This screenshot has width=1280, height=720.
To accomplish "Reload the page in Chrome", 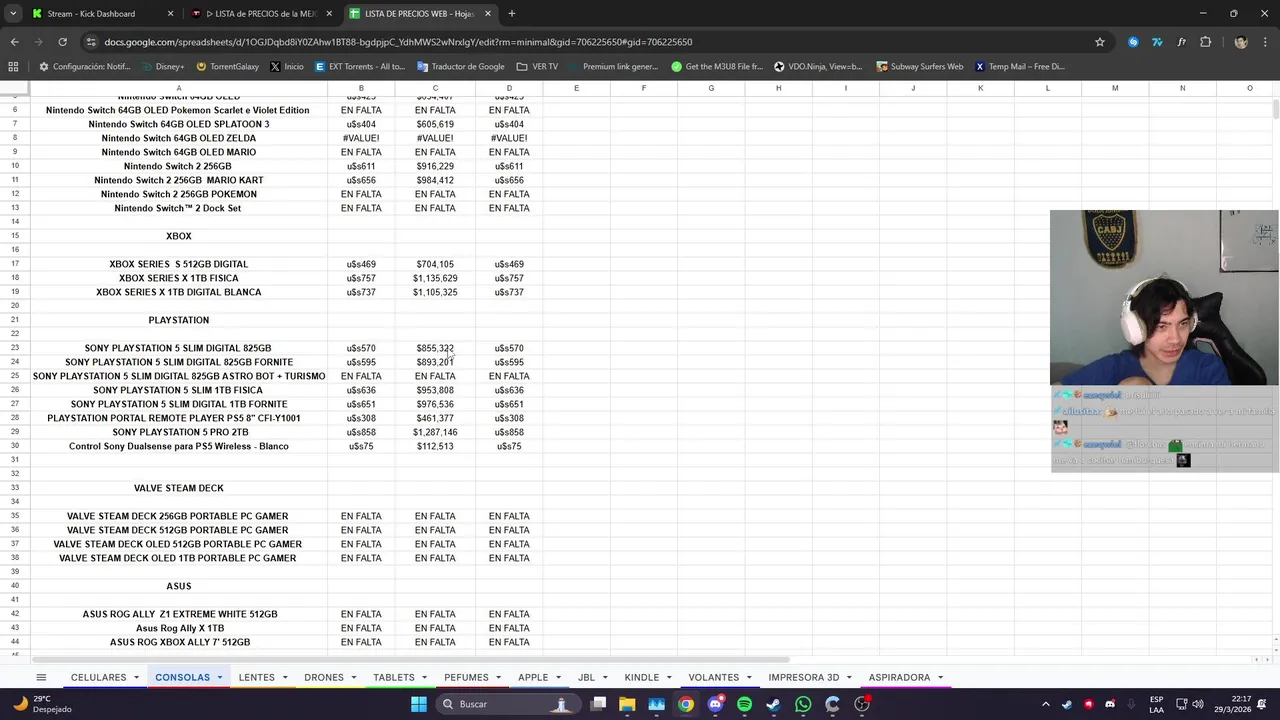I will (x=62, y=42).
